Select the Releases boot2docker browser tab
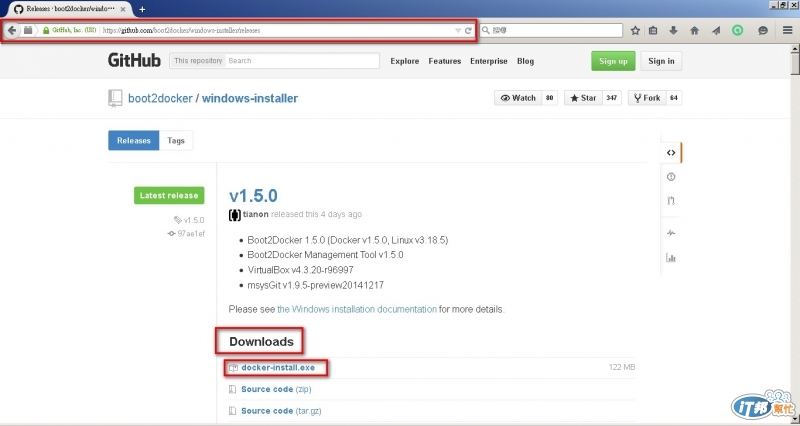 pyautogui.click(x=70, y=9)
